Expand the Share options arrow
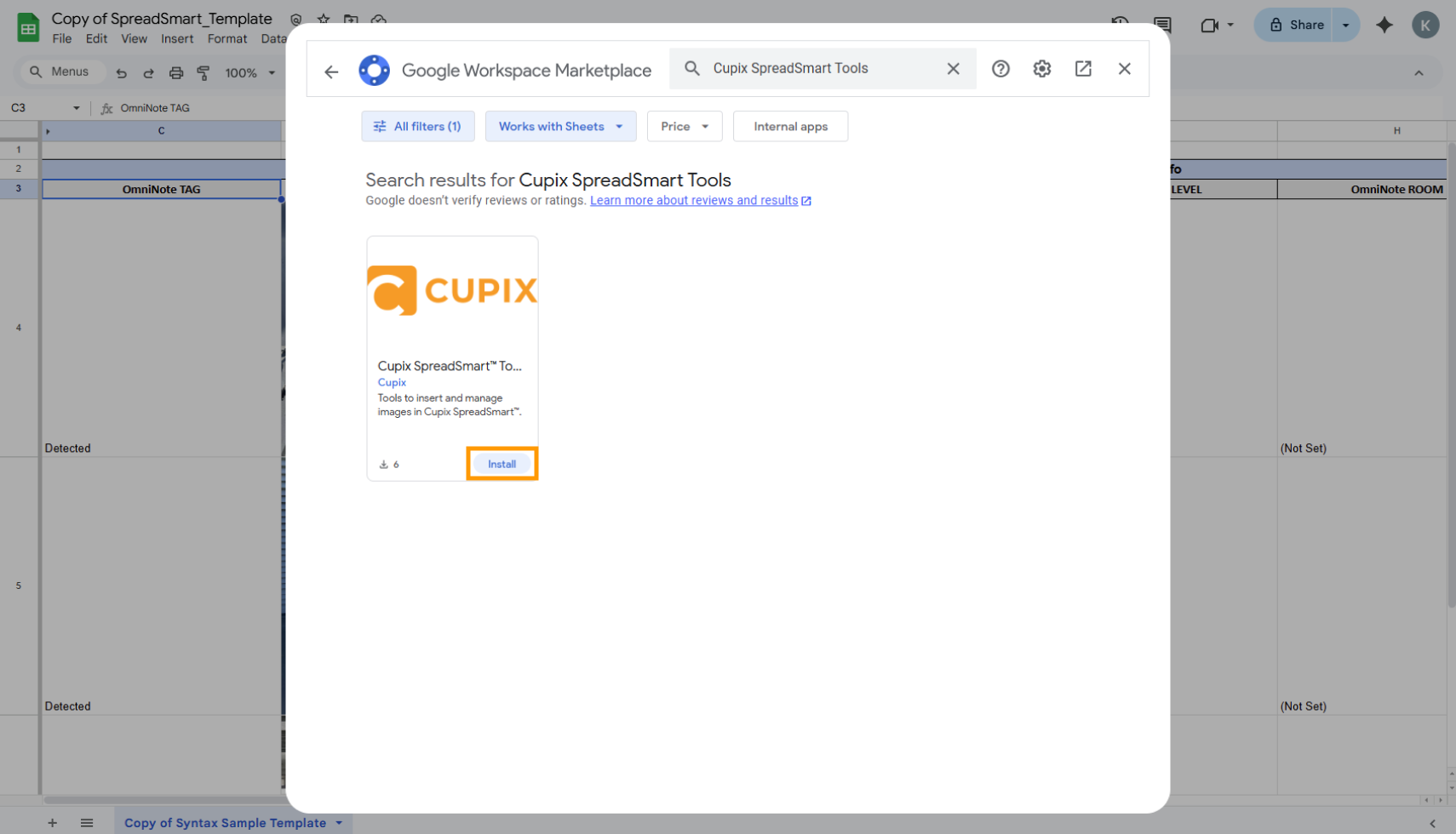 tap(1346, 26)
